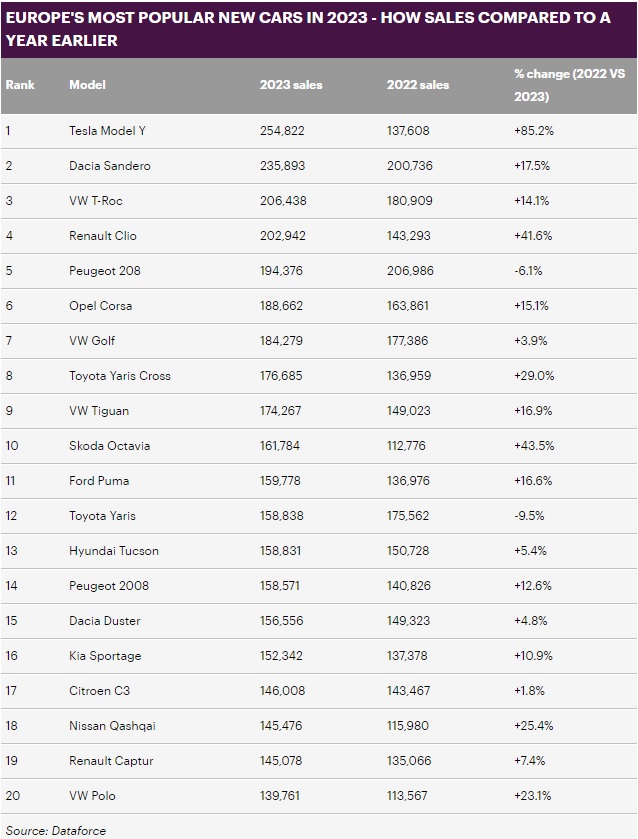Select the 2022 sales column header
This screenshot has height=839, width=638.
[x=418, y=85]
